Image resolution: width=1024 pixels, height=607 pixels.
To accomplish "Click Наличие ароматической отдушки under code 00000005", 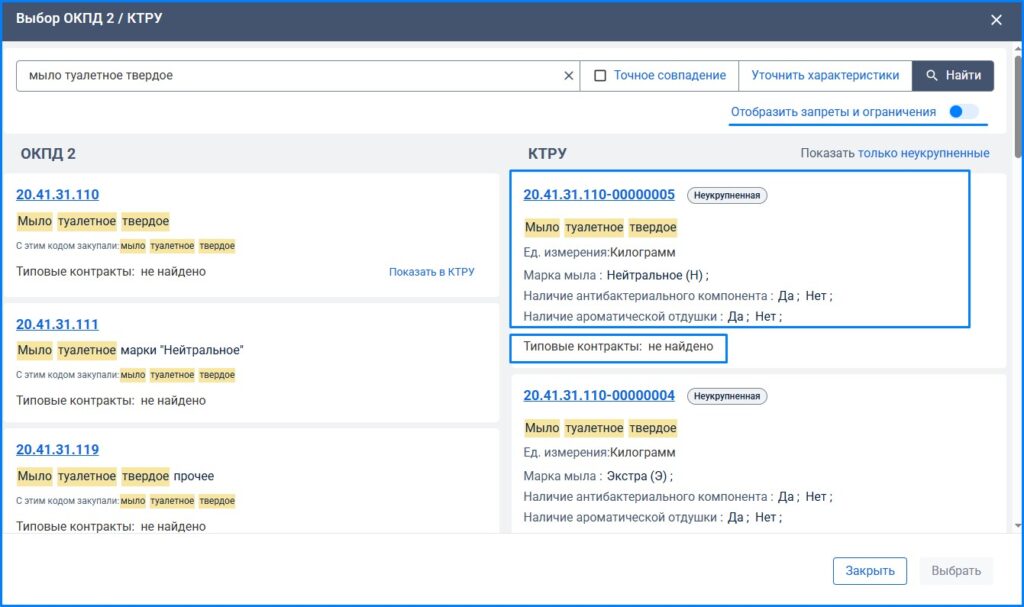I will click(x=652, y=316).
